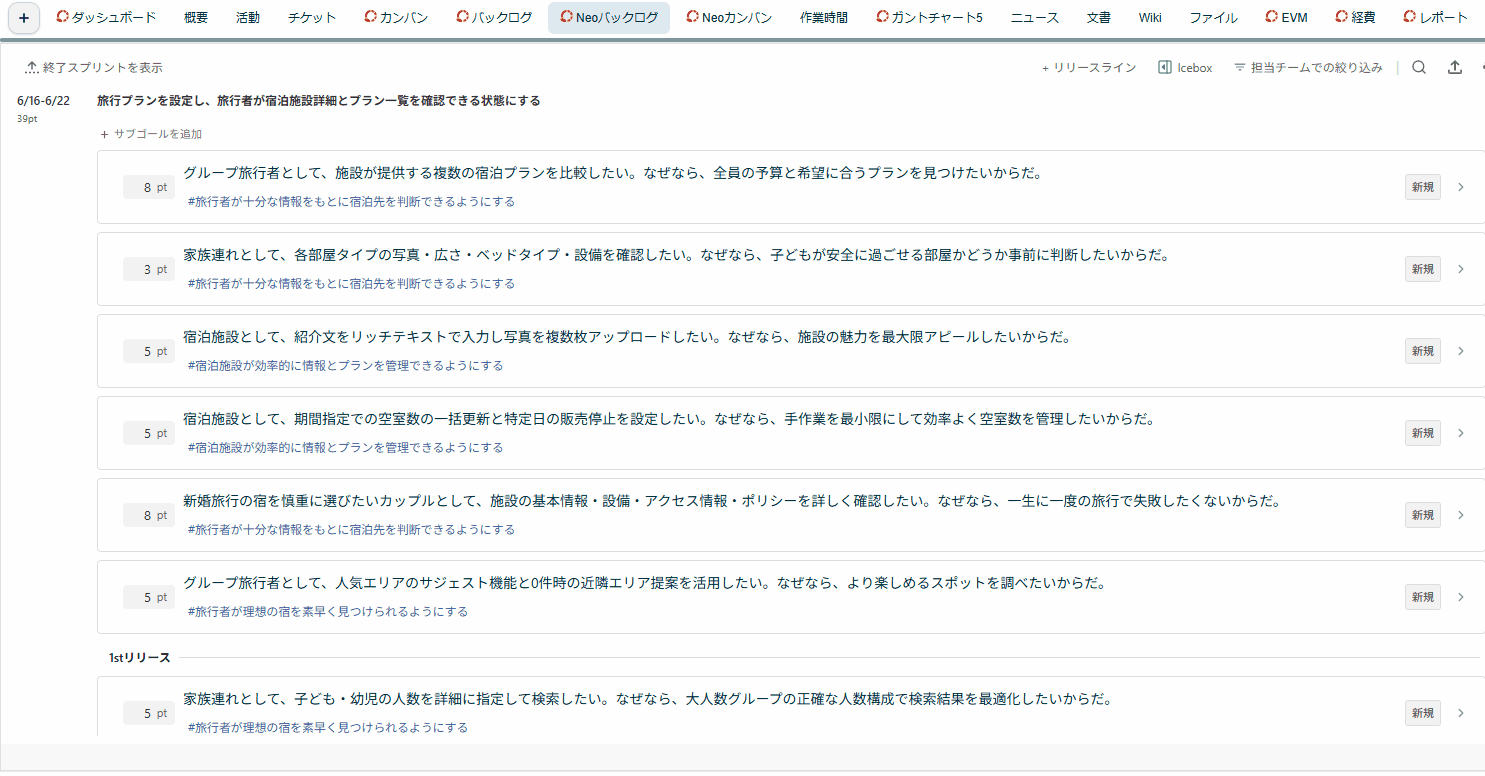Viewport: 1485px width, 776px height.
Task: Open the story about comparing 宿泊プラン
Action: pos(613,173)
